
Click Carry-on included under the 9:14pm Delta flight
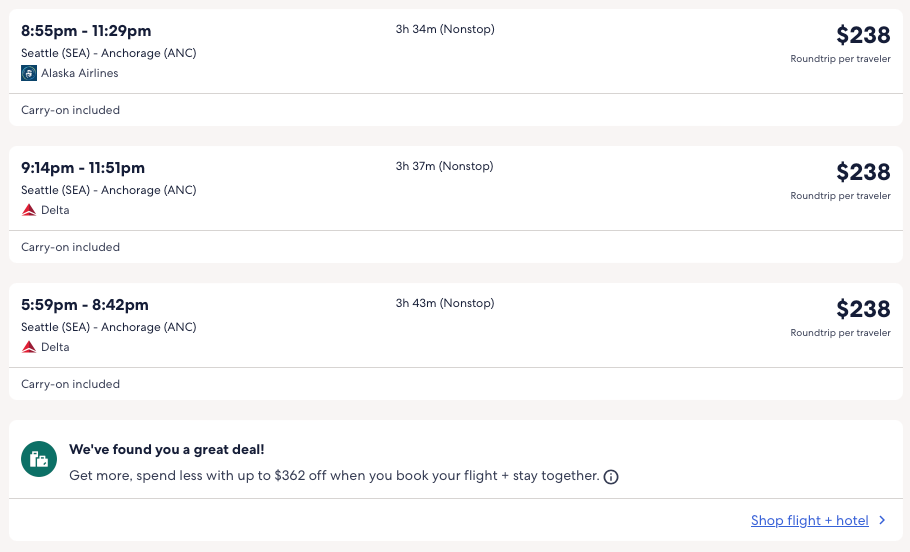coord(70,247)
